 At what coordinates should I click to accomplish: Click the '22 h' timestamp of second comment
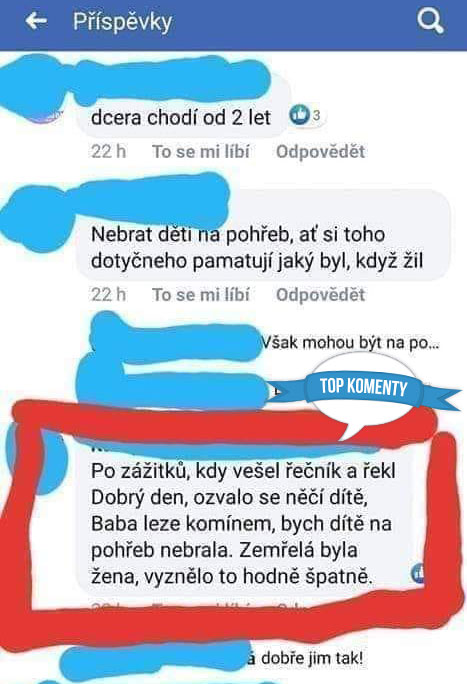click(x=109, y=295)
